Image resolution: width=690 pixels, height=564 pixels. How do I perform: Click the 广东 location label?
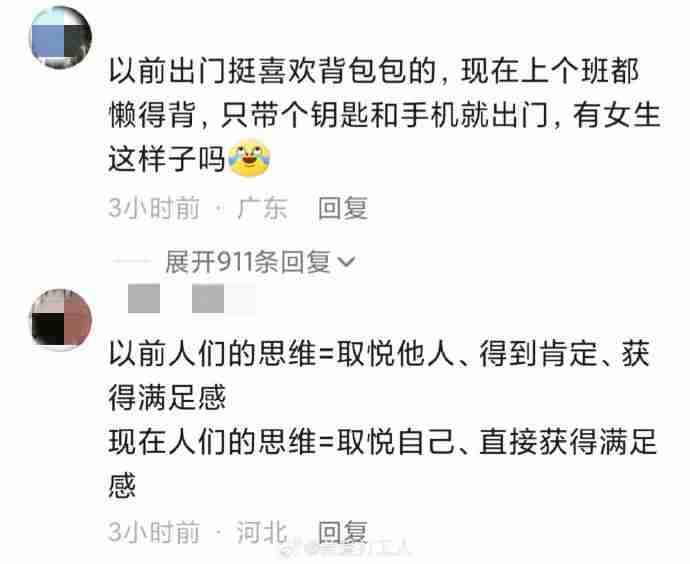(x=262, y=208)
